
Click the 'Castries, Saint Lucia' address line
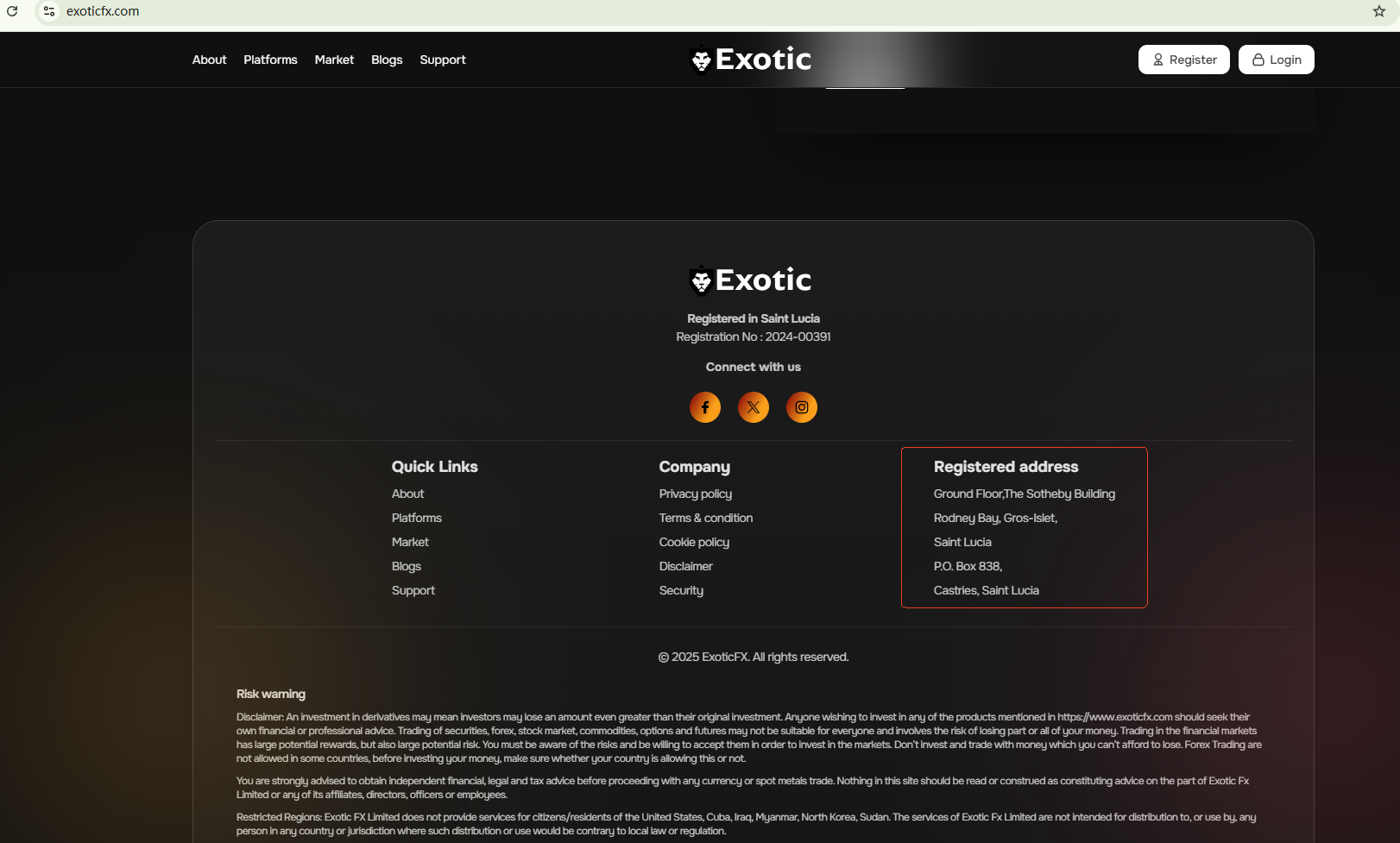[987, 590]
